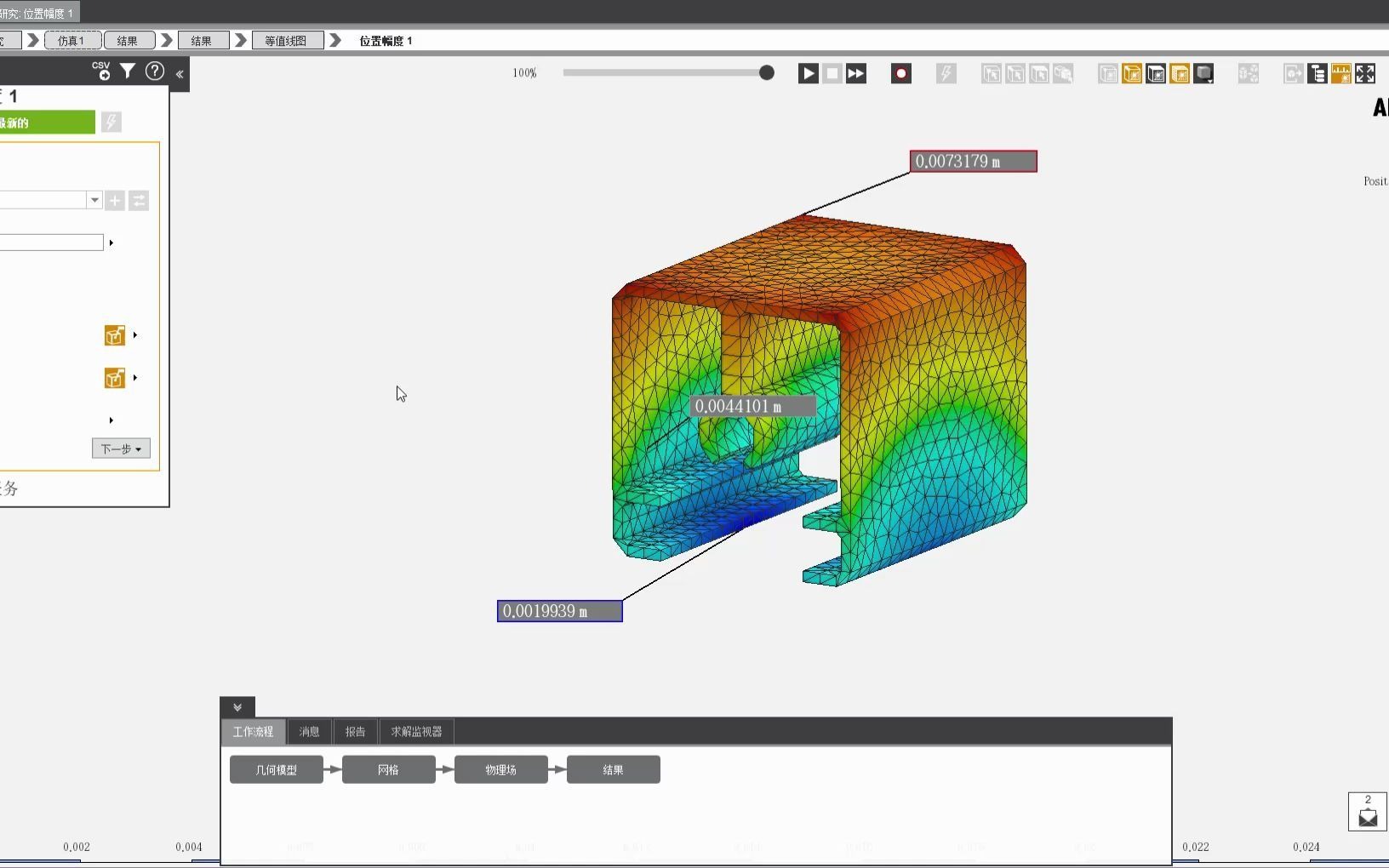Image resolution: width=1389 pixels, height=868 pixels.
Task: Click the model tree view icon
Action: [x=1316, y=73]
